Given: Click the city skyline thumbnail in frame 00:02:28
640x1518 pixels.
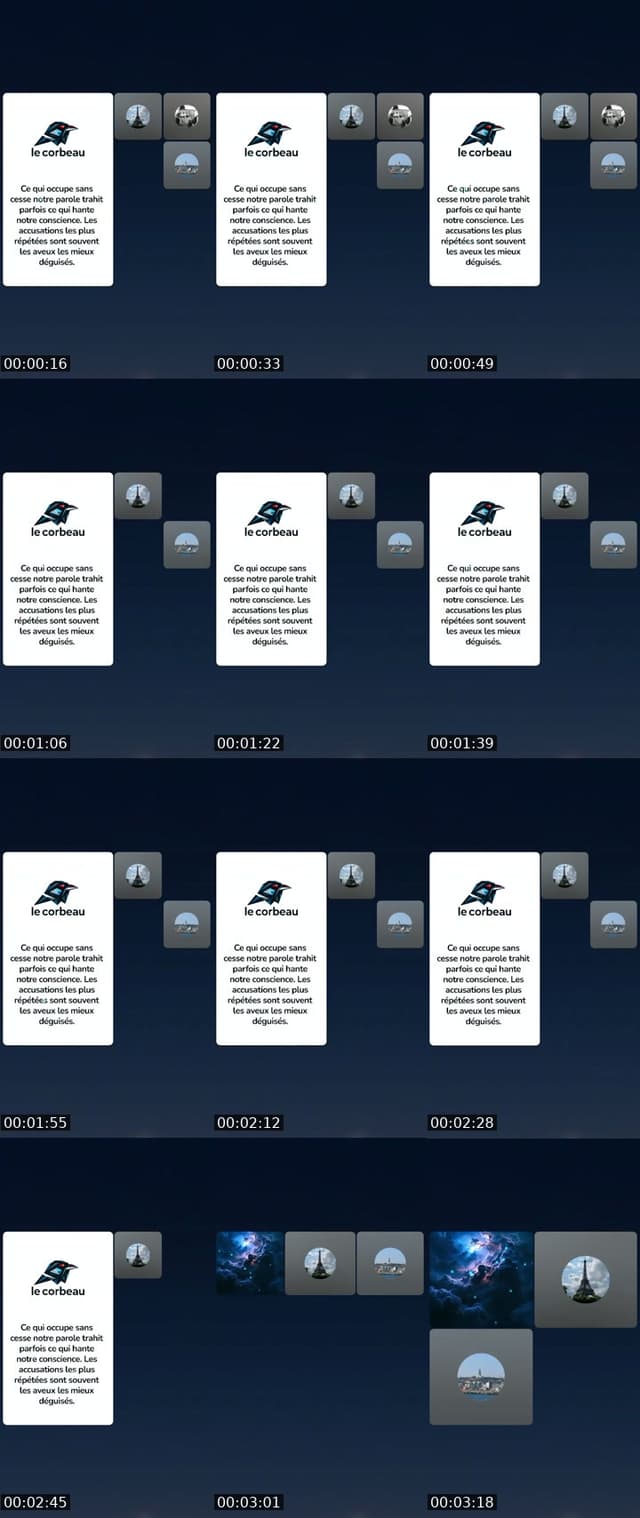Looking at the screenshot, I should [x=613, y=924].
